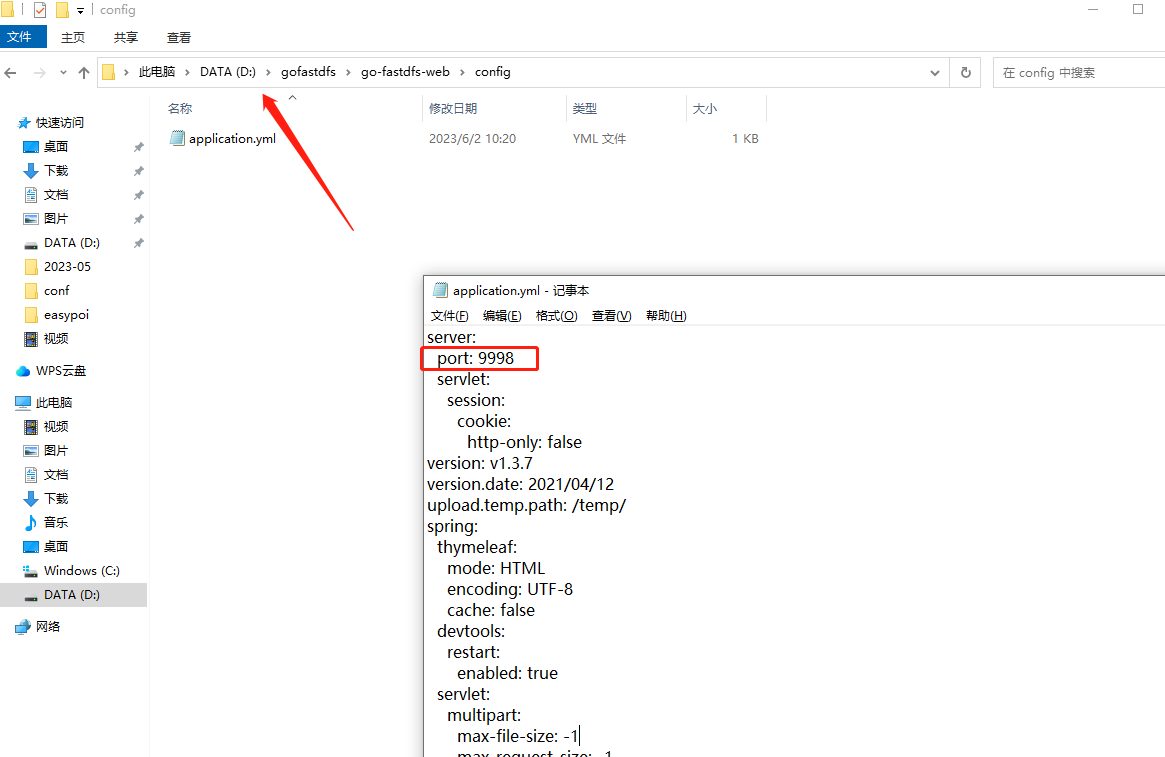Click config in the address path

point(493,72)
